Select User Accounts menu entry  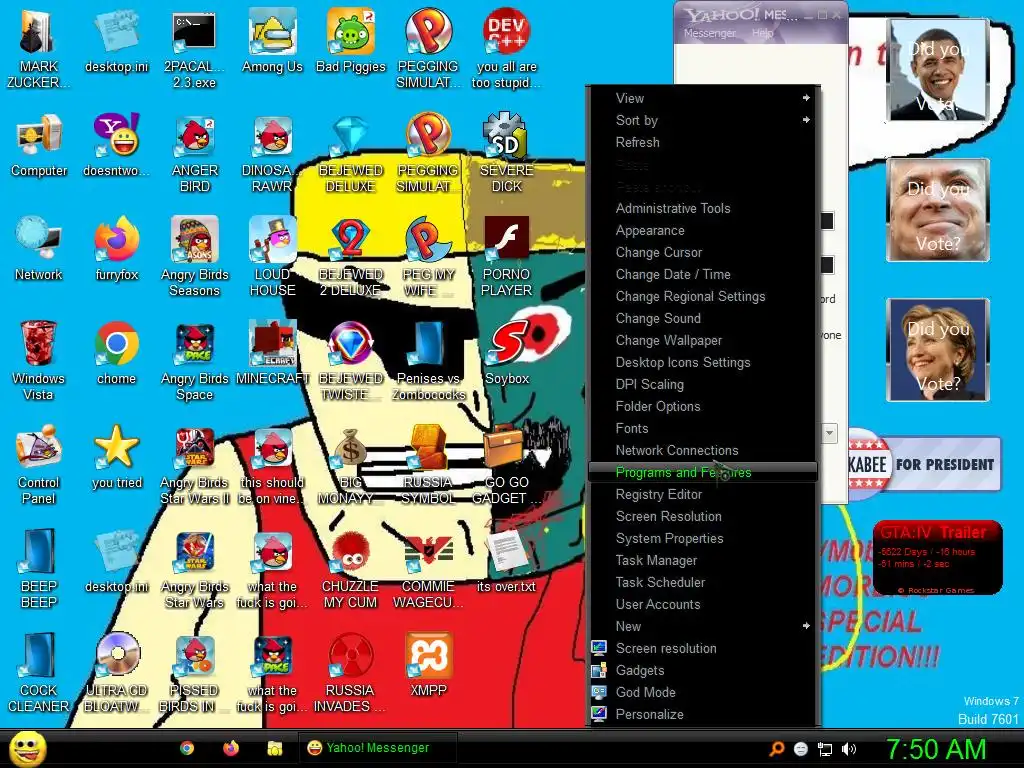coord(703,604)
